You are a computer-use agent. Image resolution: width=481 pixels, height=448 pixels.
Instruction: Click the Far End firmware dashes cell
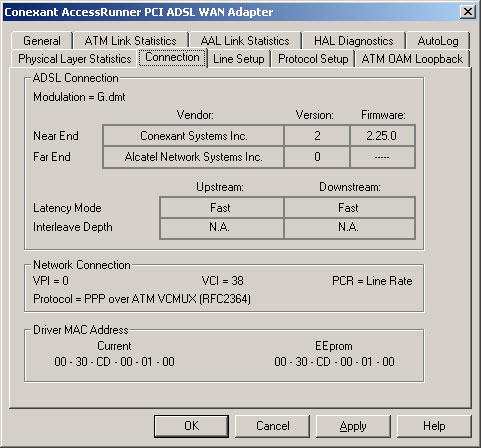[382, 157]
